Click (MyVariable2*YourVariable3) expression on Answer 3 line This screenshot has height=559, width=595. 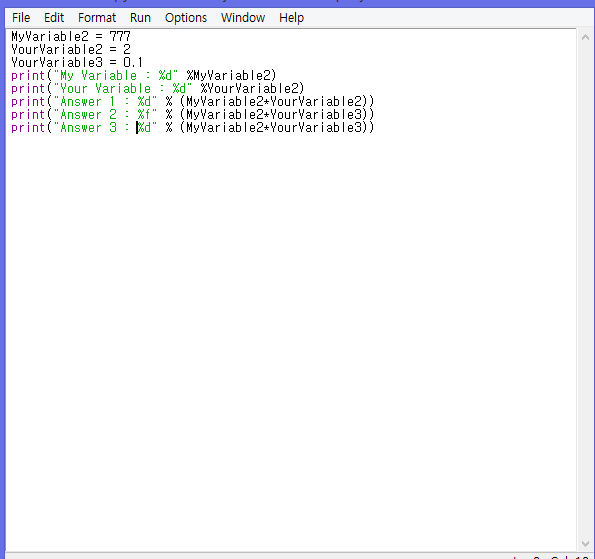pos(274,127)
